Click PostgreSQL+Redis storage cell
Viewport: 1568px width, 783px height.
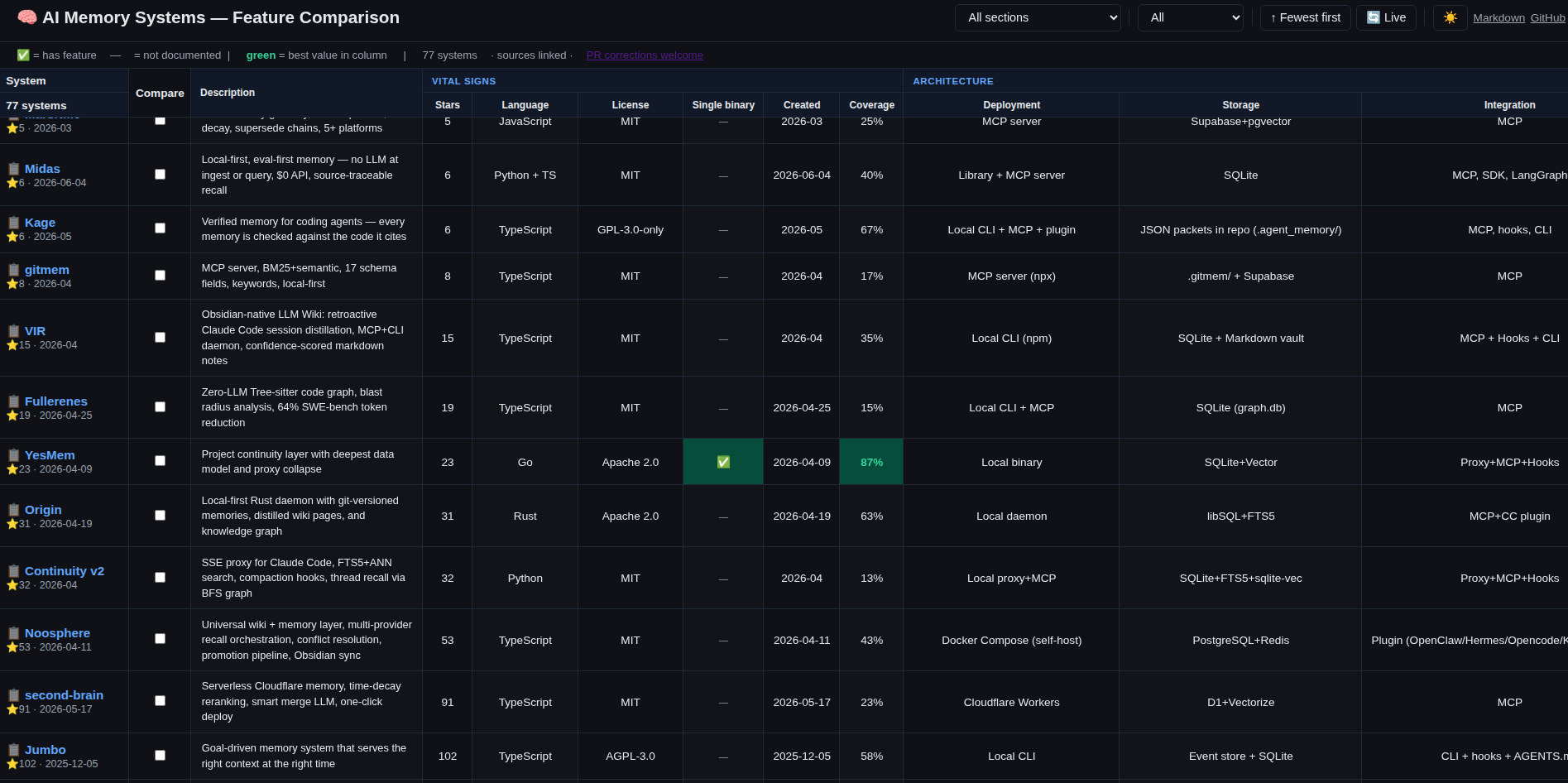point(1240,641)
